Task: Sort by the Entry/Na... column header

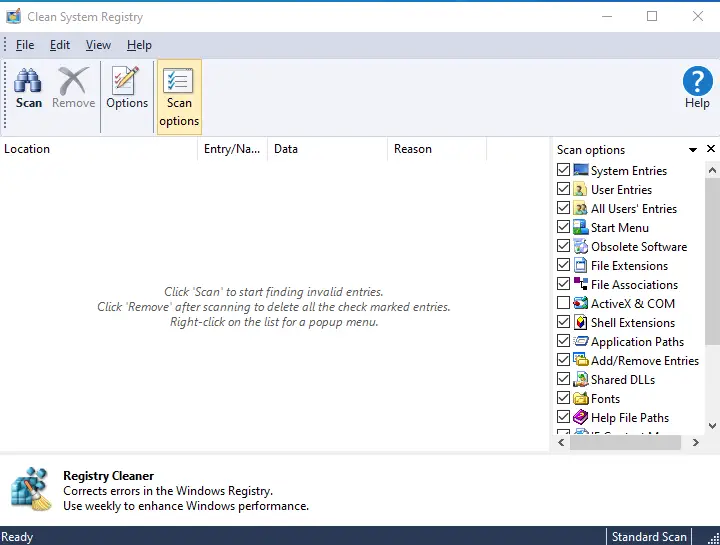Action: (x=232, y=149)
